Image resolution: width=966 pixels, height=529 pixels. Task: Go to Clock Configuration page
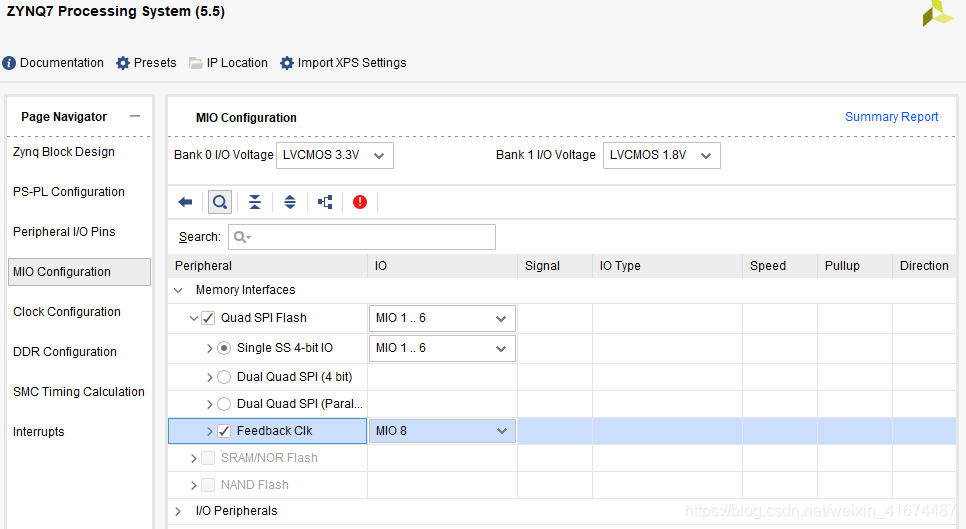point(67,312)
